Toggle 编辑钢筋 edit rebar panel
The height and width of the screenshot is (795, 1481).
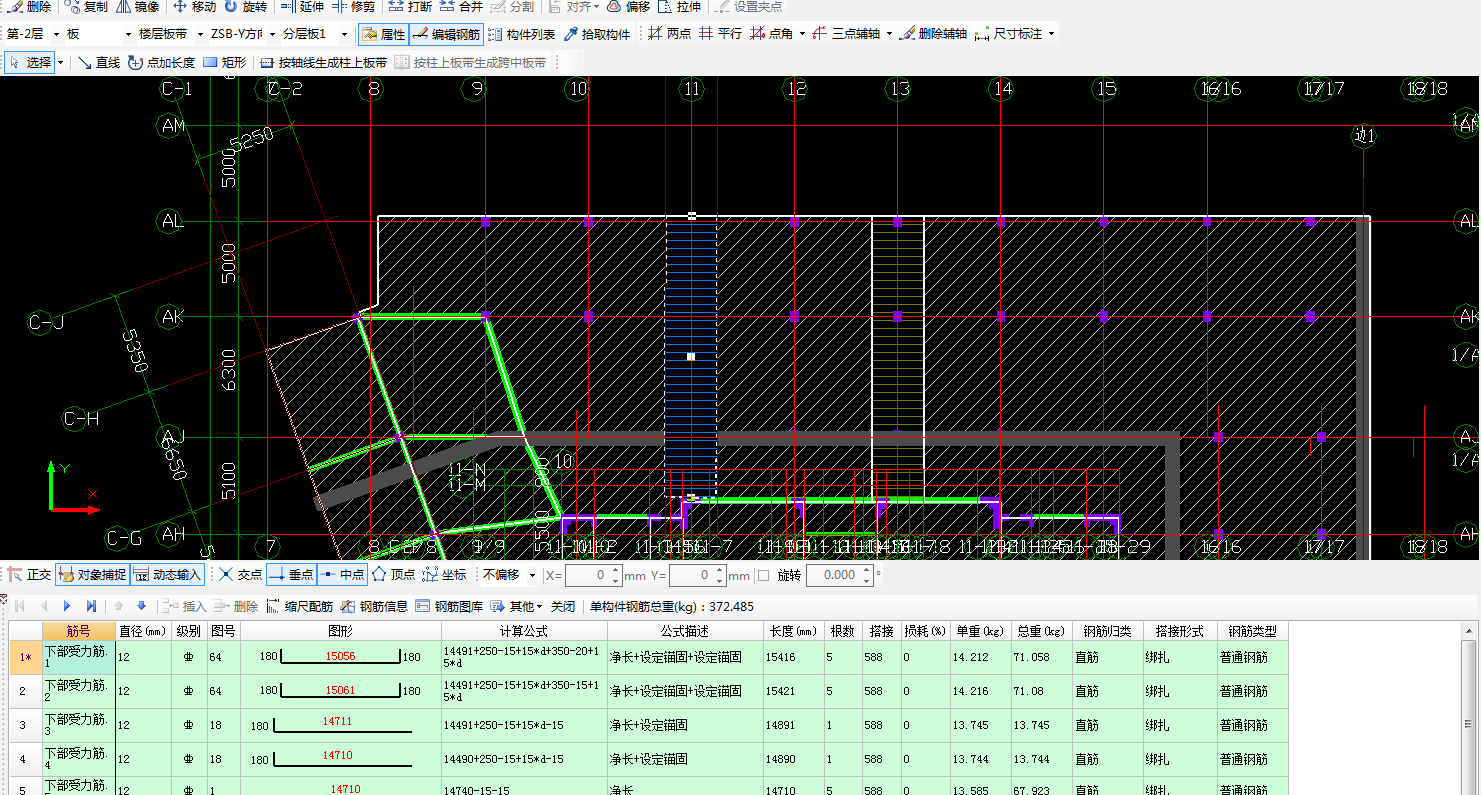pyautogui.click(x=446, y=34)
